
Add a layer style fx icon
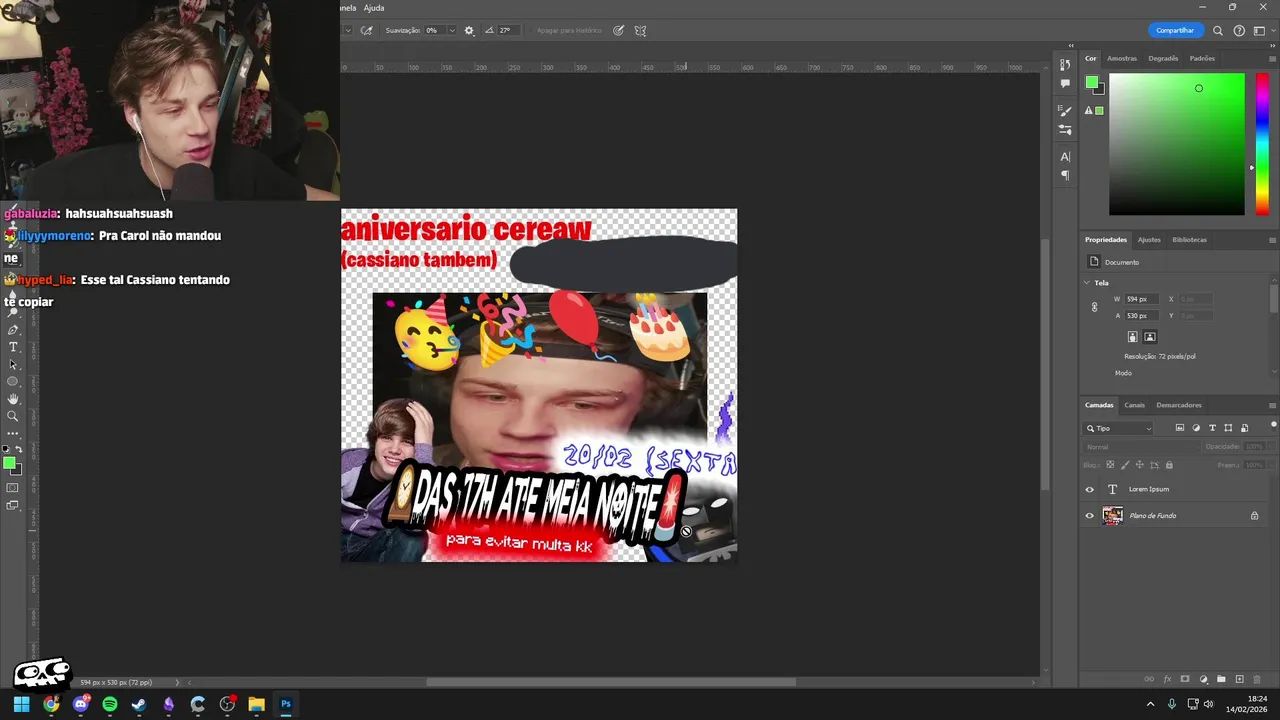tap(1167, 679)
